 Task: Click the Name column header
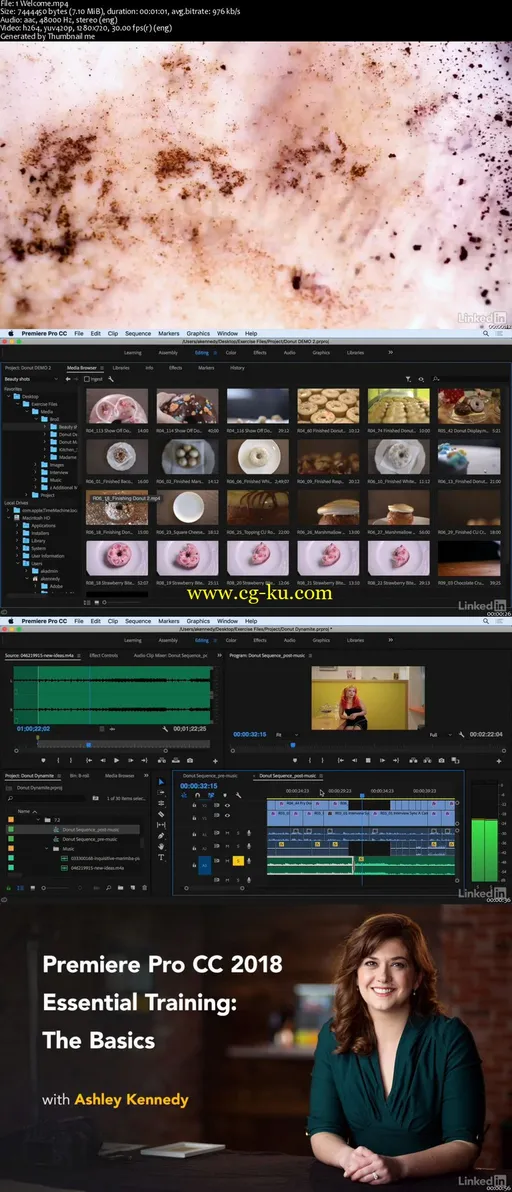coord(24,812)
